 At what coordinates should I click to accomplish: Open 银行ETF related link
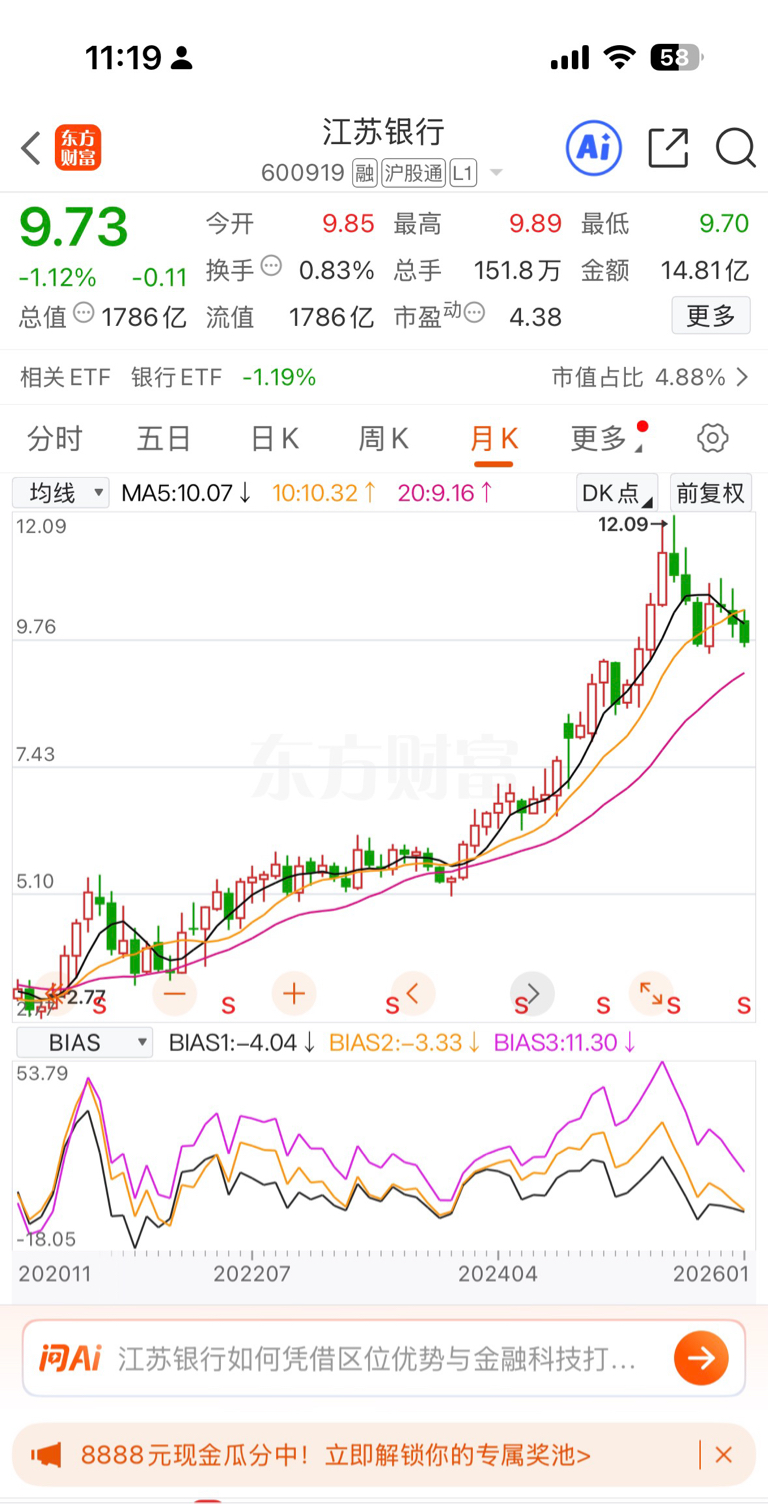[x=176, y=377]
